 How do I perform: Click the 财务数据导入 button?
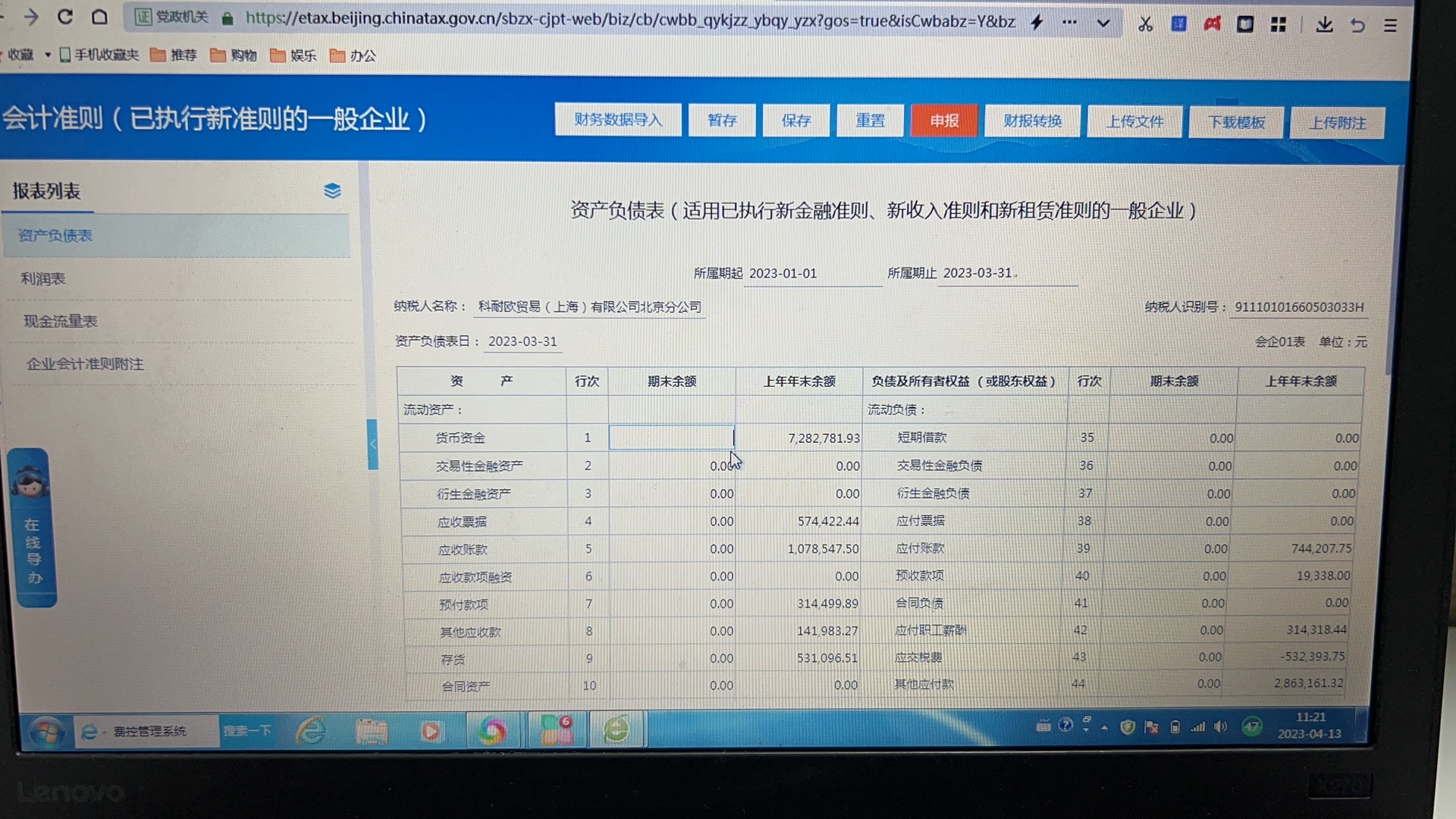point(618,120)
